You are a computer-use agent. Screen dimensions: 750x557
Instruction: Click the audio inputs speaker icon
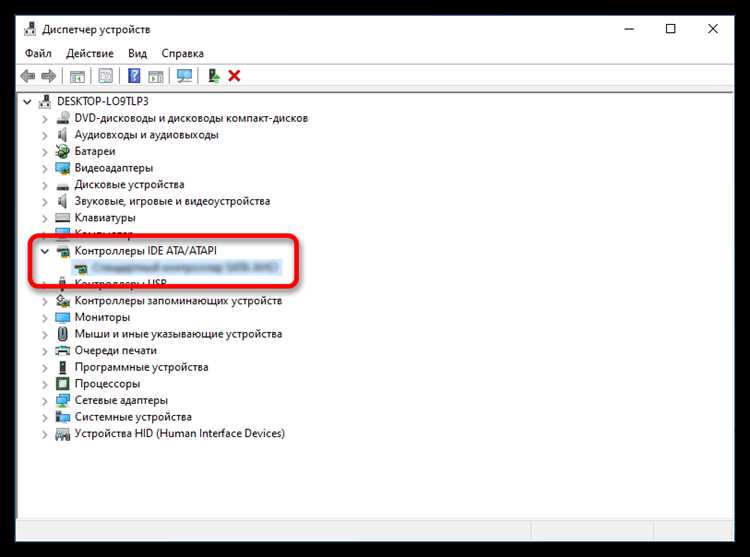63,135
